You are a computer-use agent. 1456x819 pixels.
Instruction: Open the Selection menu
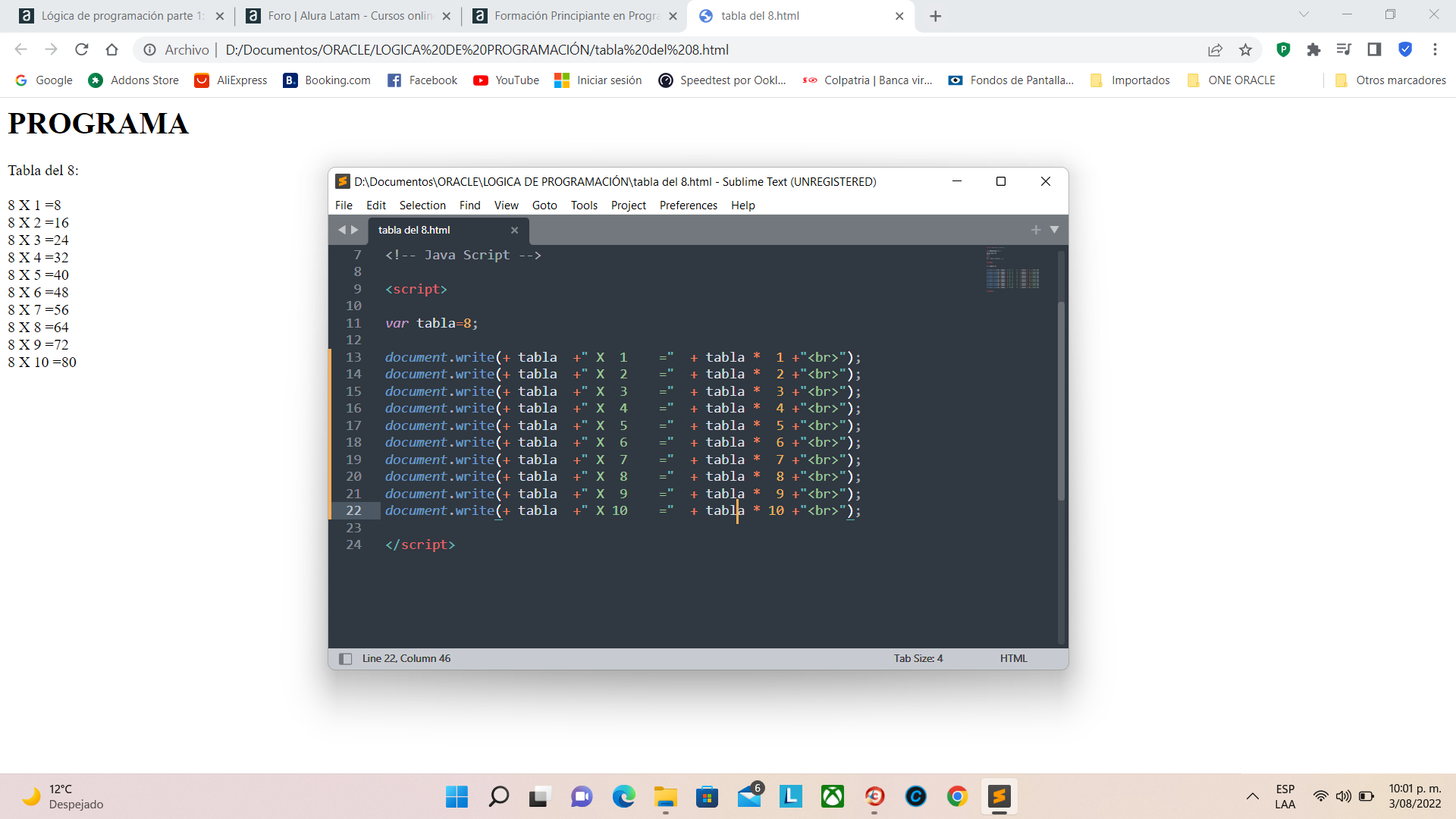point(422,205)
